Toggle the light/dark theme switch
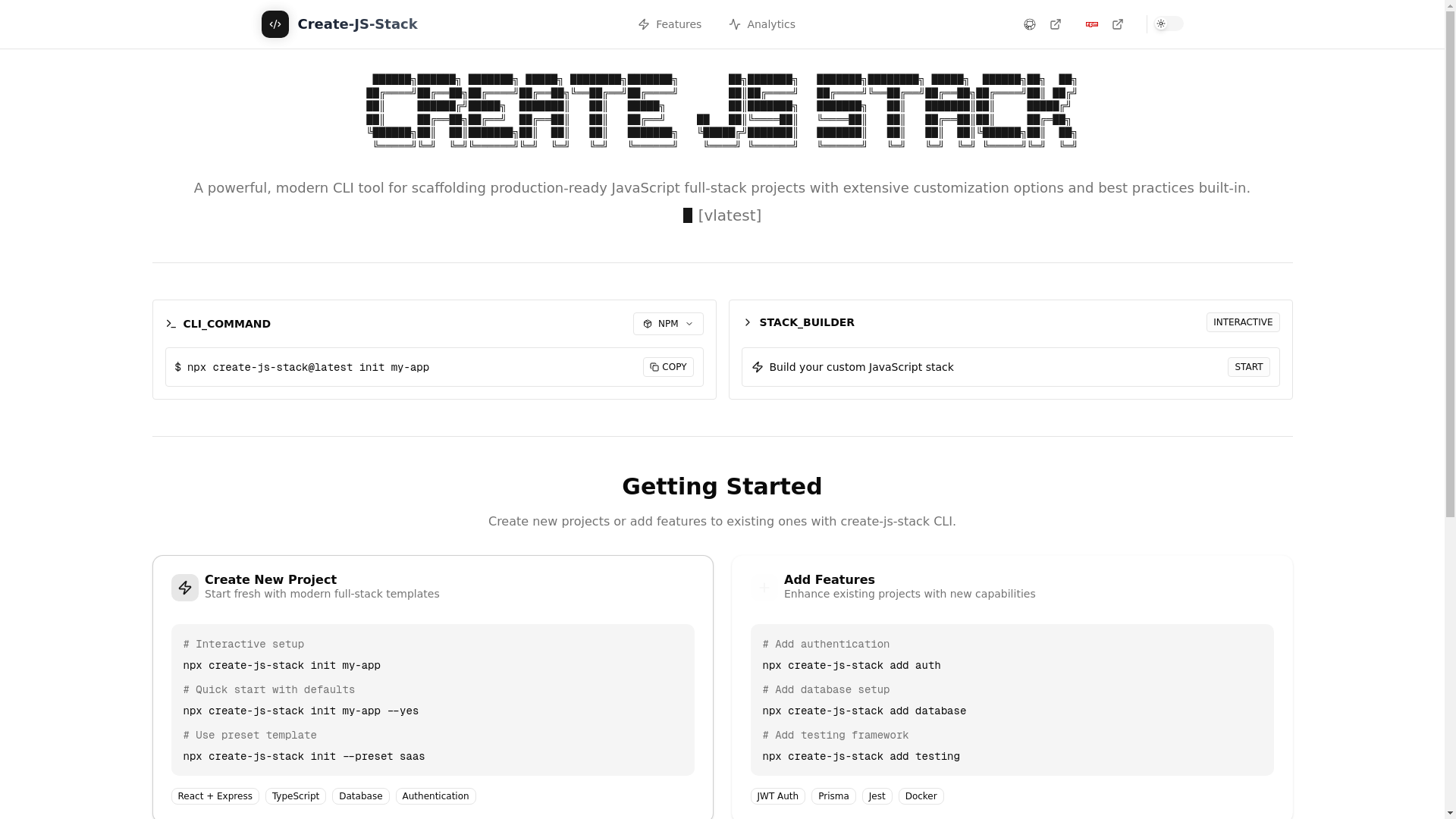 click(x=1169, y=24)
